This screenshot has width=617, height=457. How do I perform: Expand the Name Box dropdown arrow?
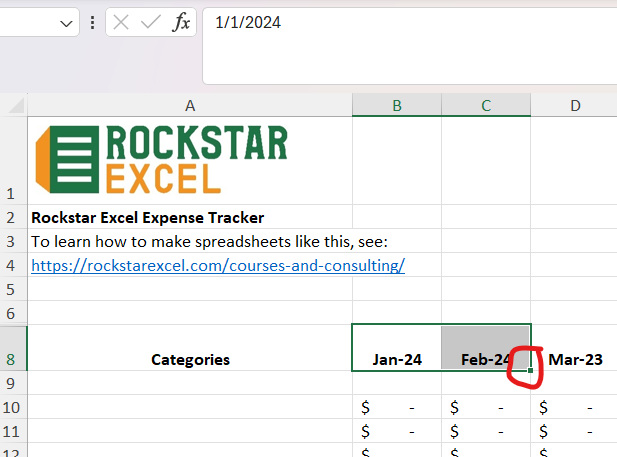(x=67, y=23)
